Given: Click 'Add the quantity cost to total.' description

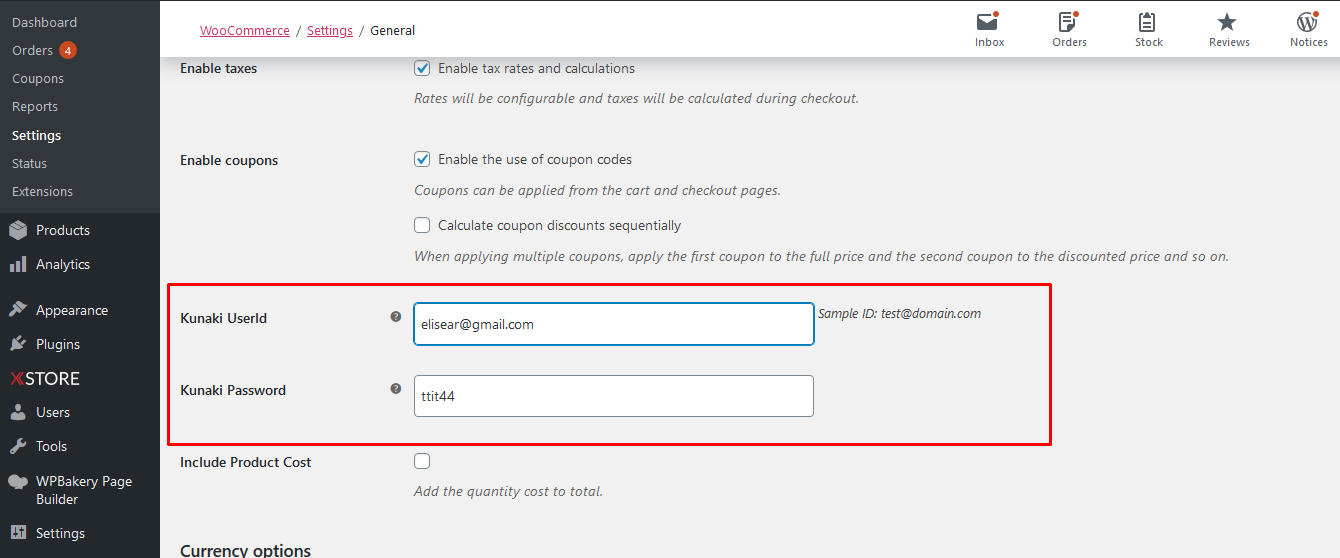Looking at the screenshot, I should tap(508, 491).
